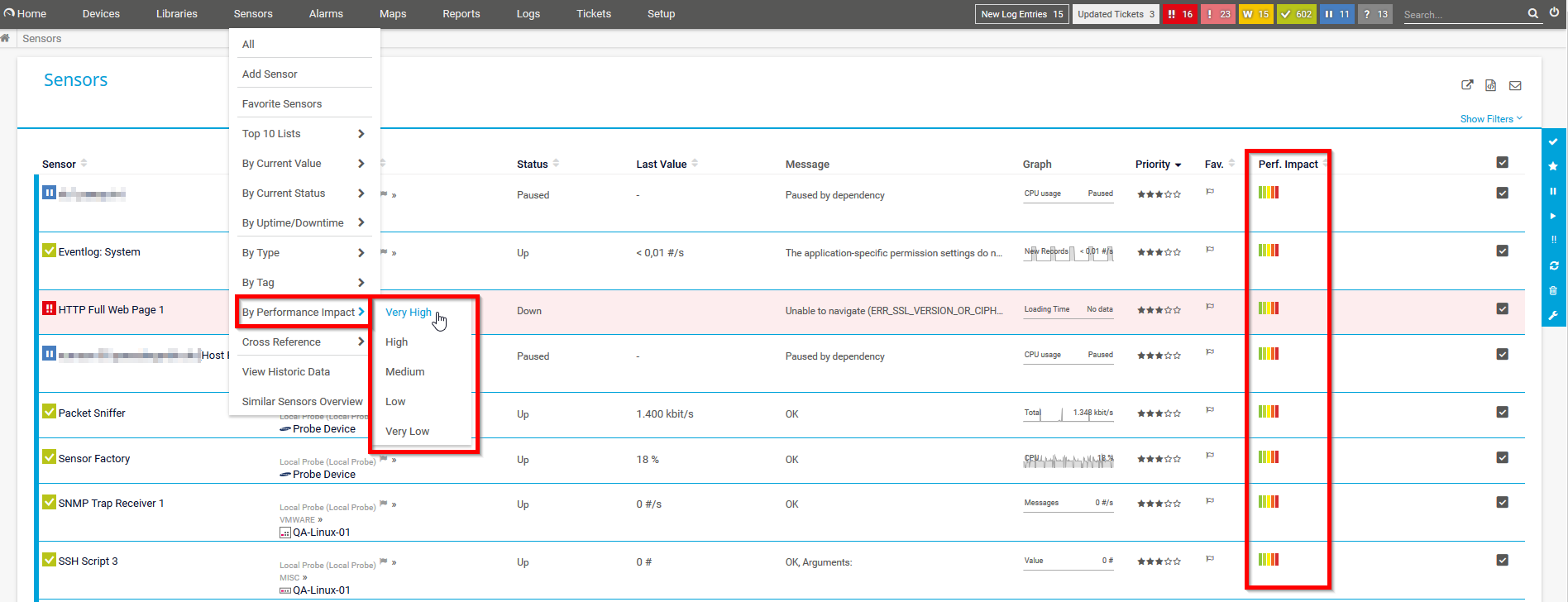Click the yellow Warning badge showing 15
This screenshot has width=1568, height=602.
(1255, 14)
